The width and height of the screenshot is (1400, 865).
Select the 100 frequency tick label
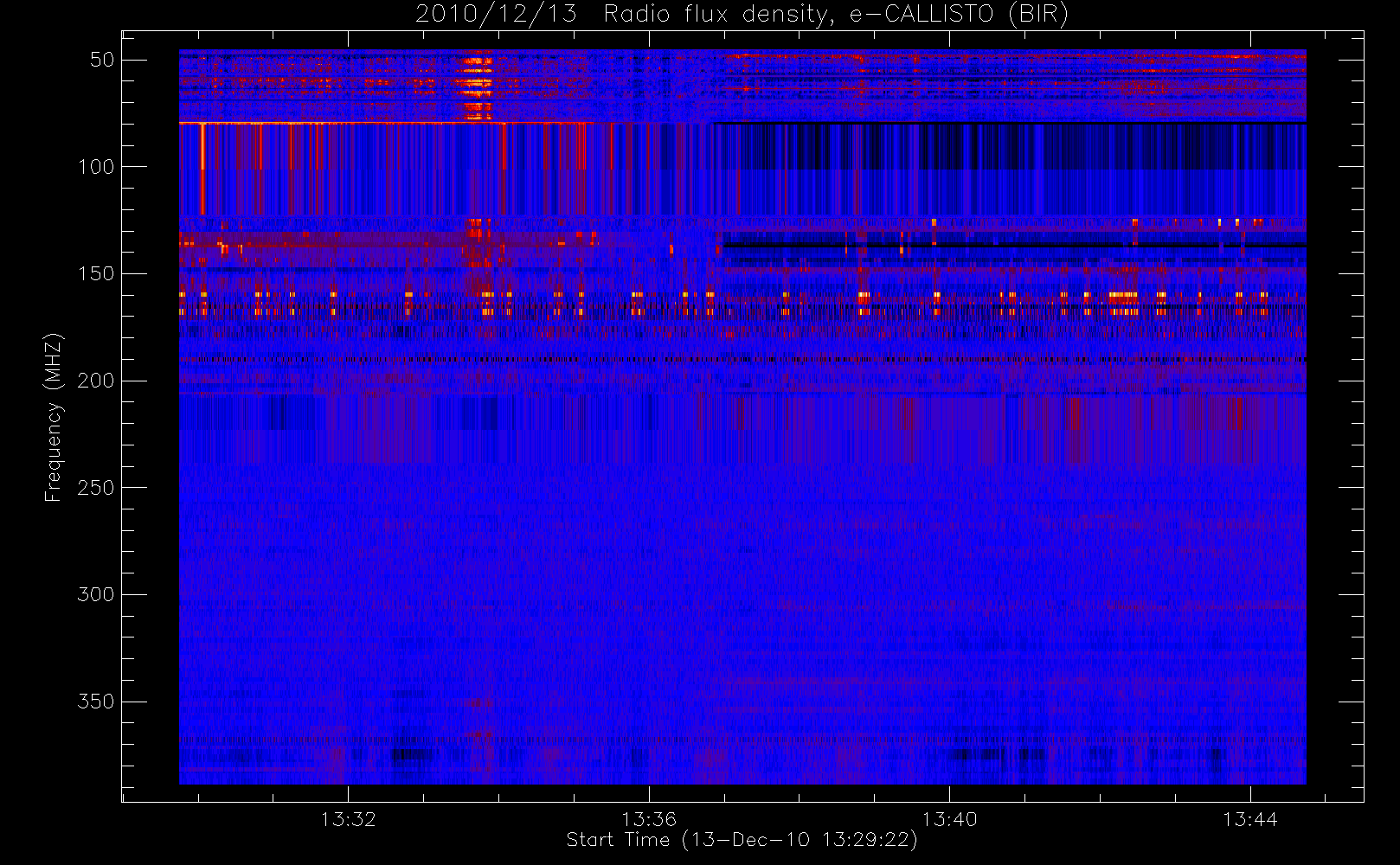pyautogui.click(x=96, y=167)
